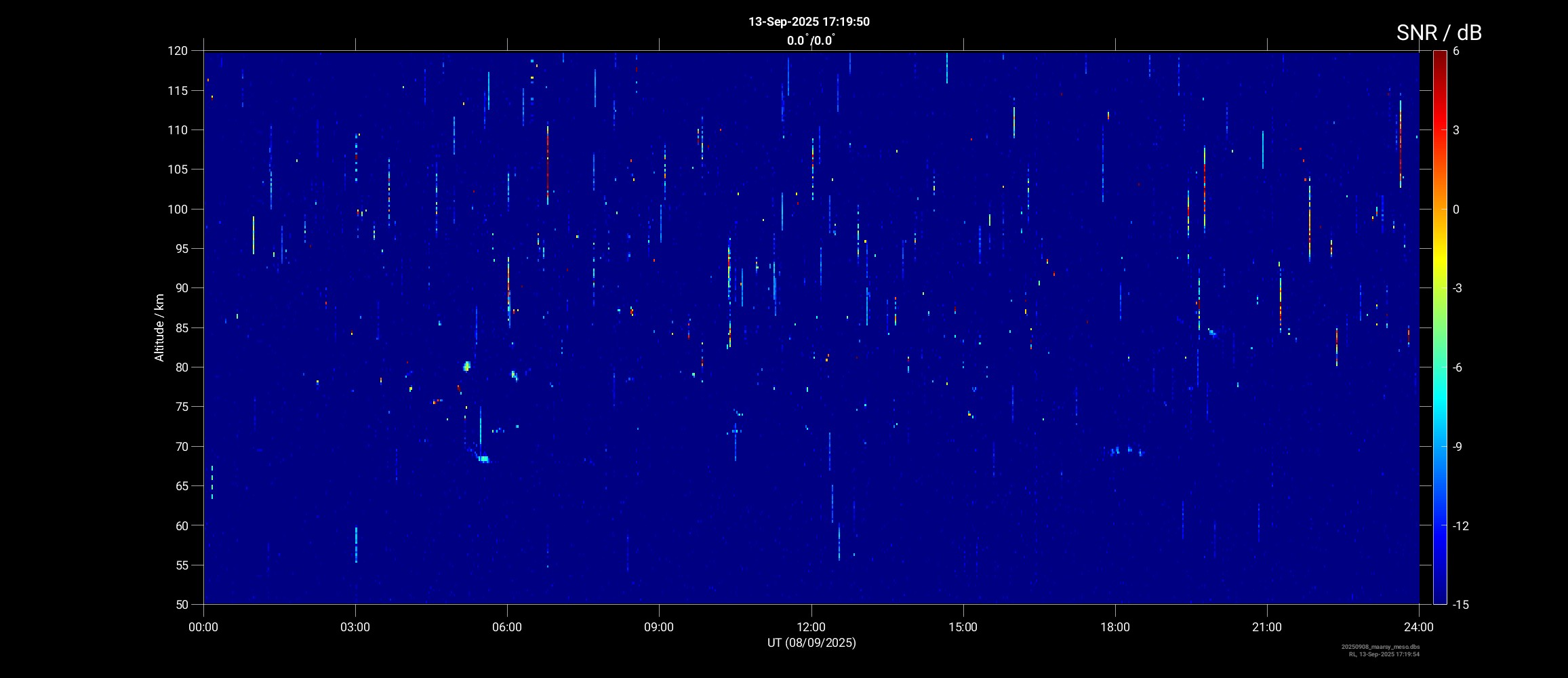
Task: Select the 18:00 time tick label
Action: (1114, 627)
